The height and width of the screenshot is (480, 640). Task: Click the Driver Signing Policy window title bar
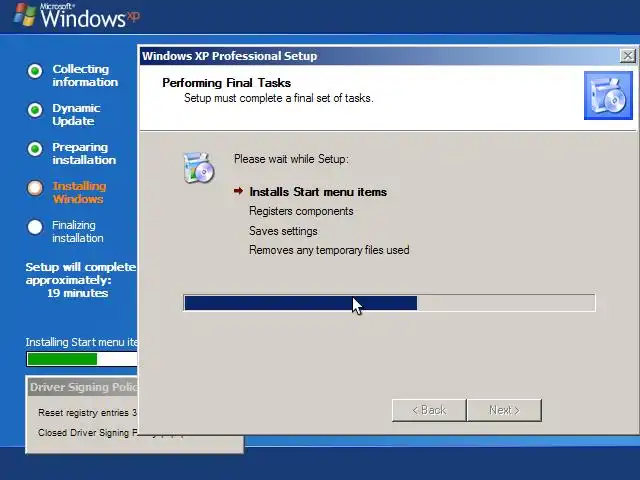83,387
